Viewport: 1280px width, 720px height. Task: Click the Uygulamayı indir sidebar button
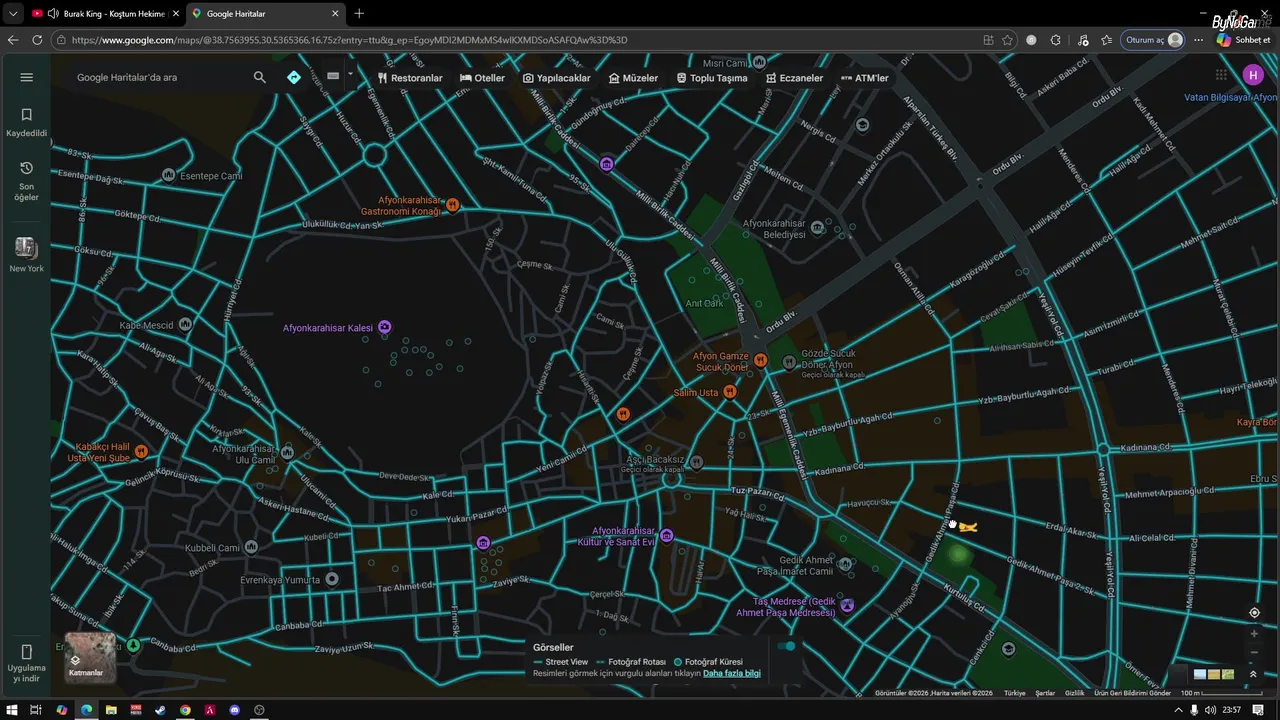click(x=27, y=665)
